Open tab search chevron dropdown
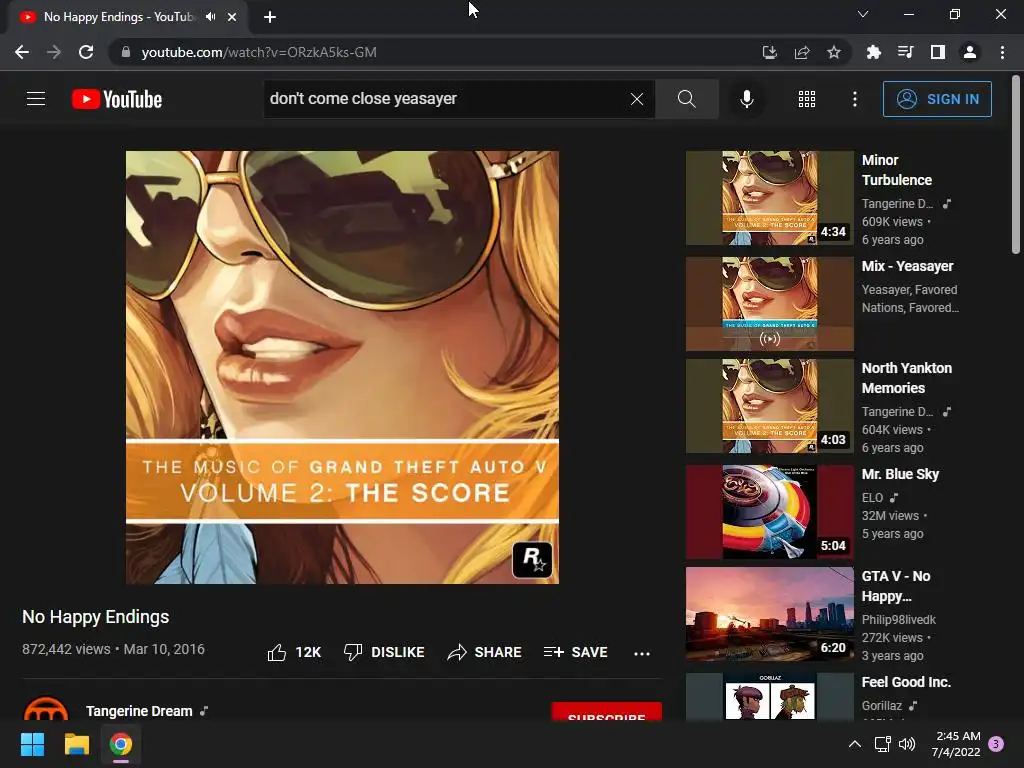 tap(862, 14)
